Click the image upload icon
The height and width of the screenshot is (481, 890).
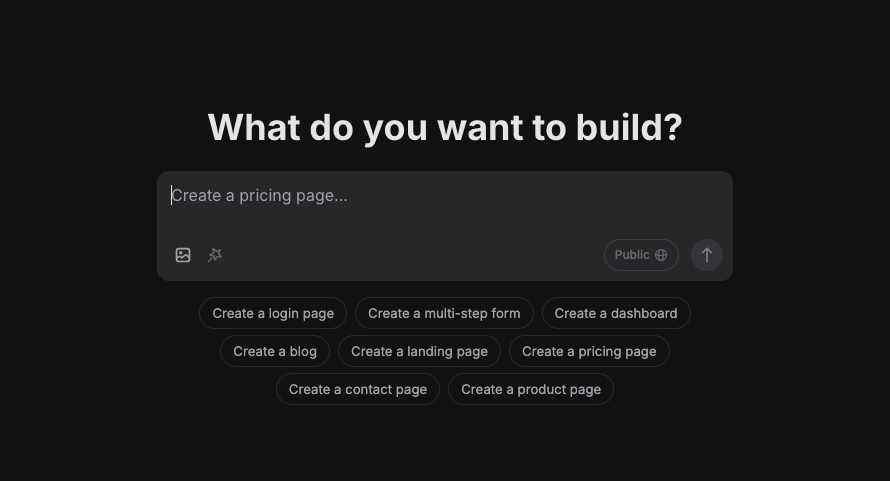coord(183,255)
